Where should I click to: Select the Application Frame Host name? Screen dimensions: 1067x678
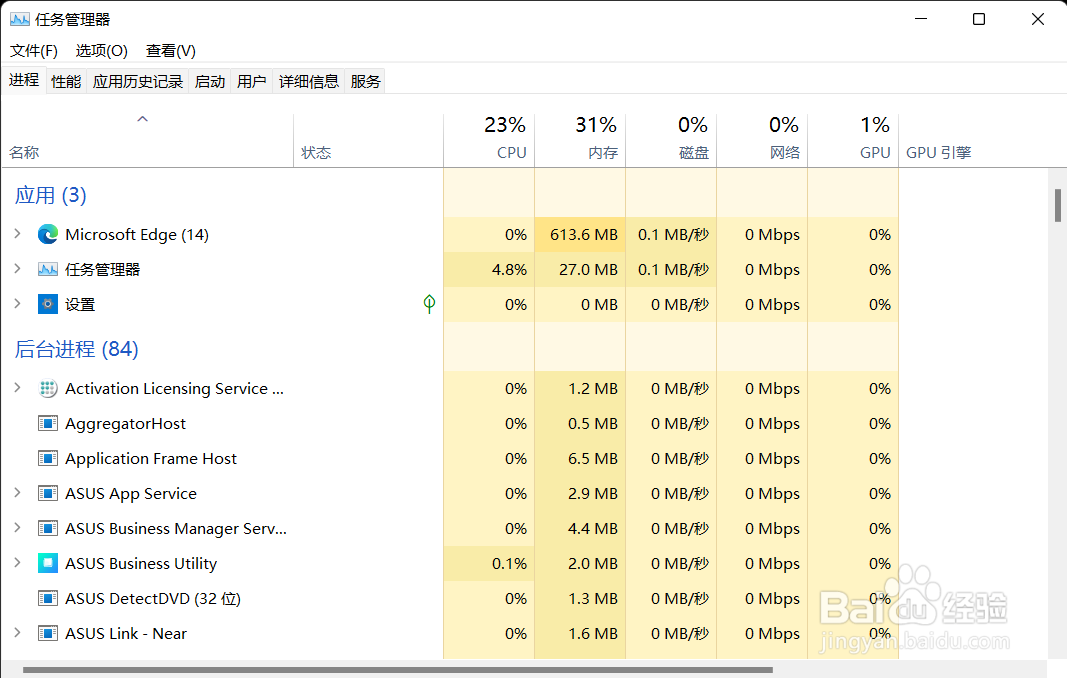[151, 459]
